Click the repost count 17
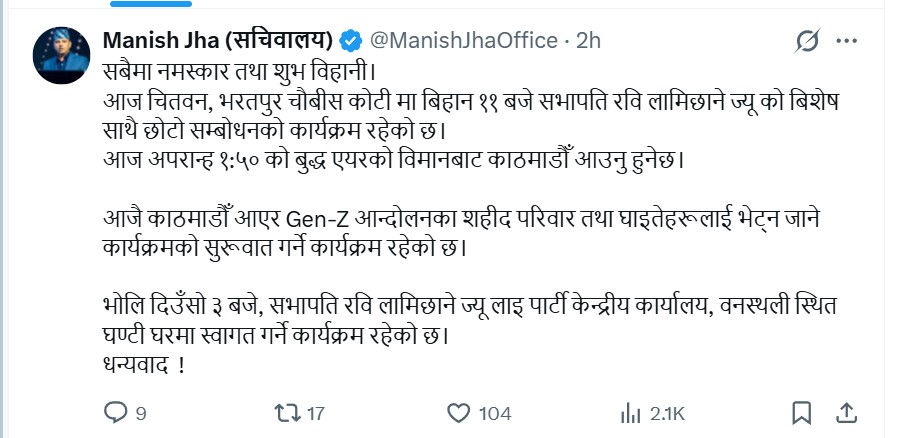The height and width of the screenshot is (438, 921). tap(315, 414)
